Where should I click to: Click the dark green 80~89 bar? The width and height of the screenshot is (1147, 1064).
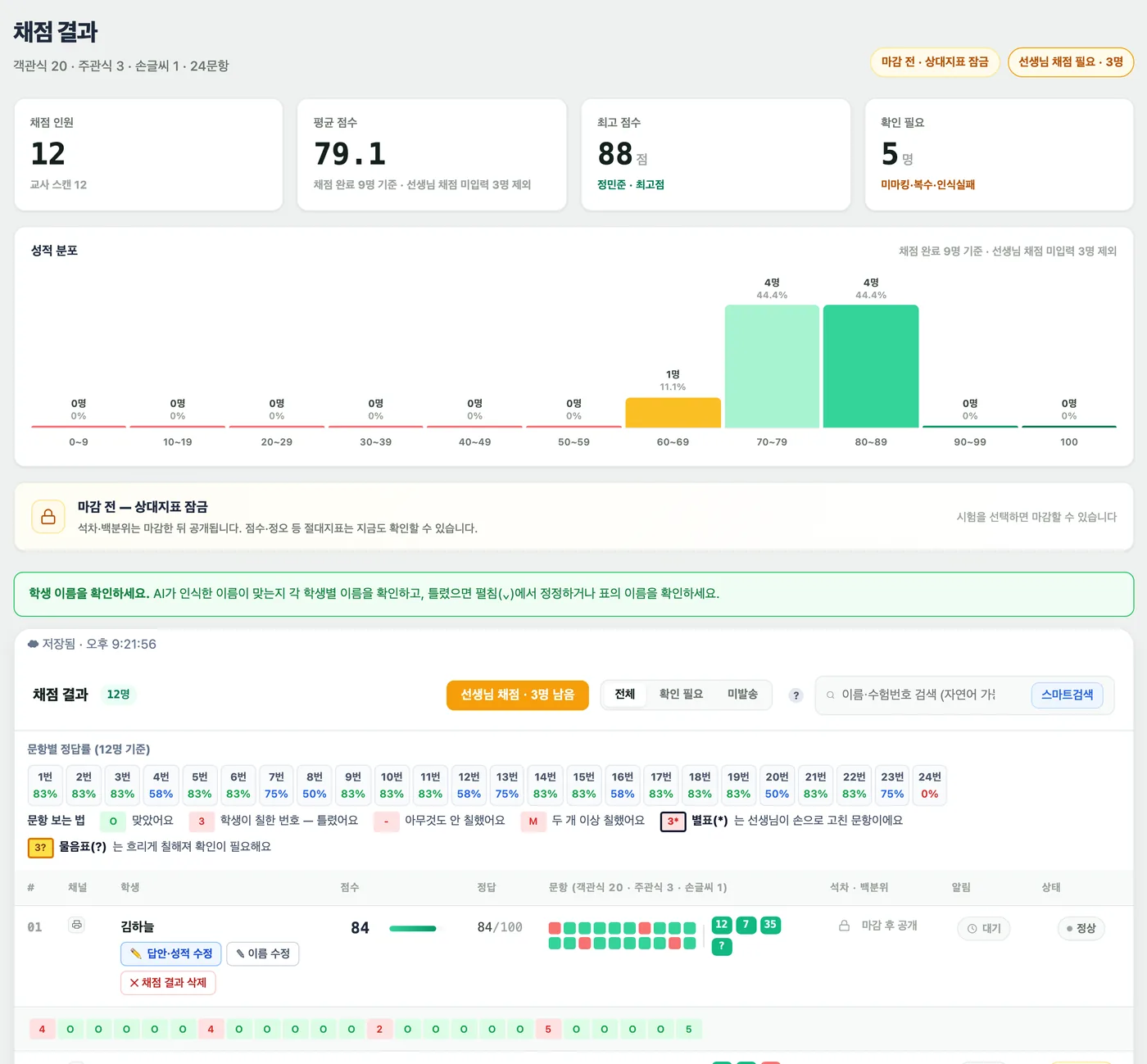click(x=871, y=366)
